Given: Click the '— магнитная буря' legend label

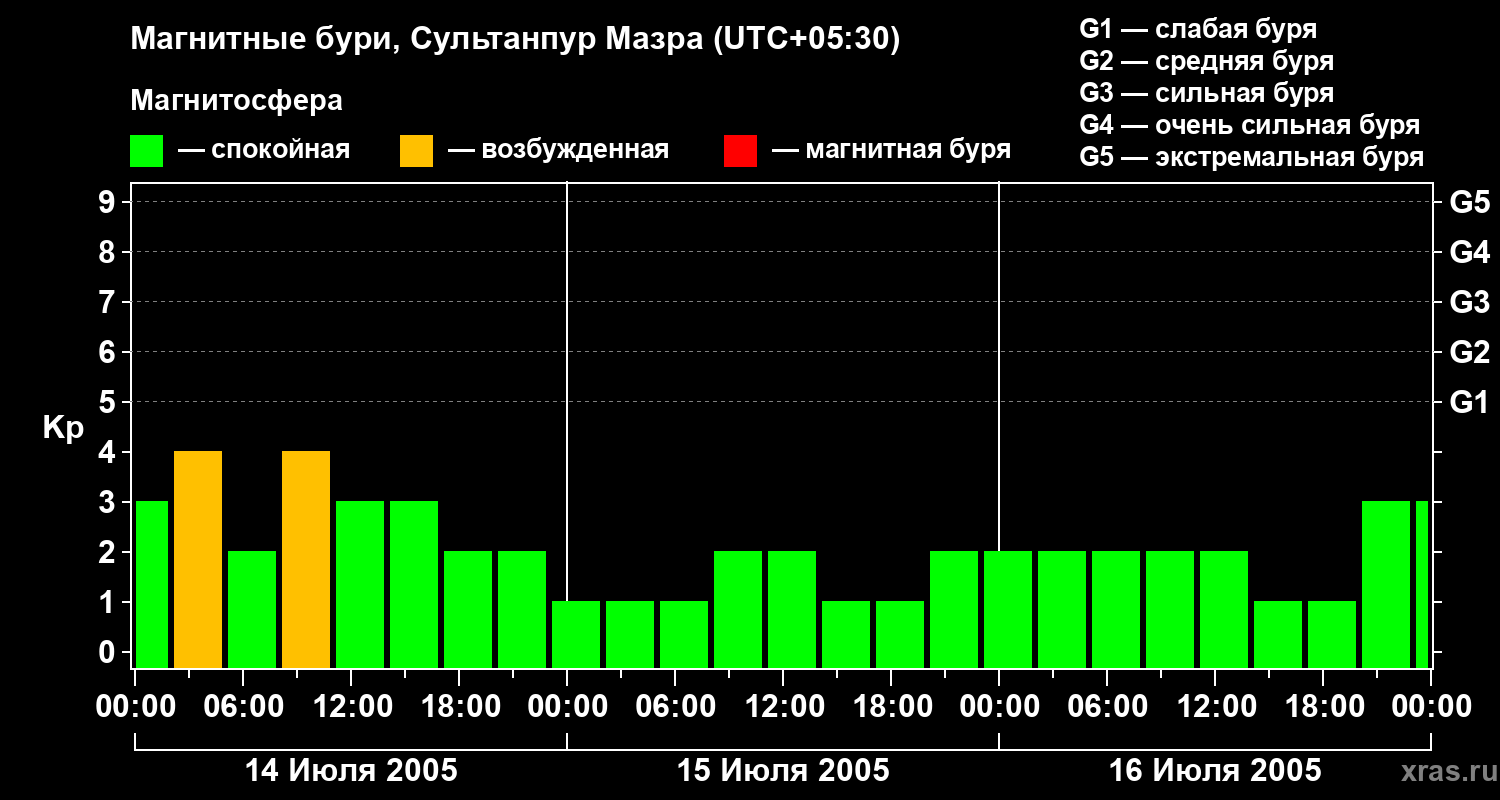Looking at the screenshot, I should coord(892,151).
